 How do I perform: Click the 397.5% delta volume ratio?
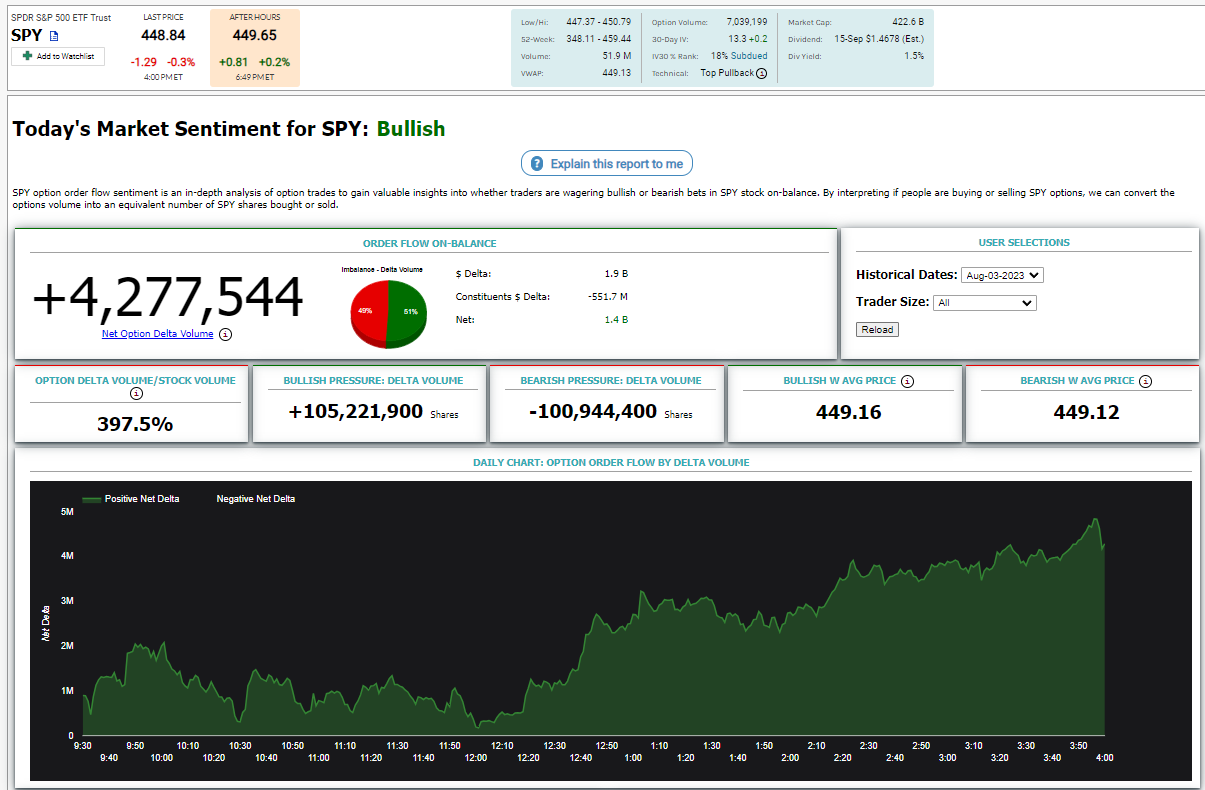(x=135, y=424)
